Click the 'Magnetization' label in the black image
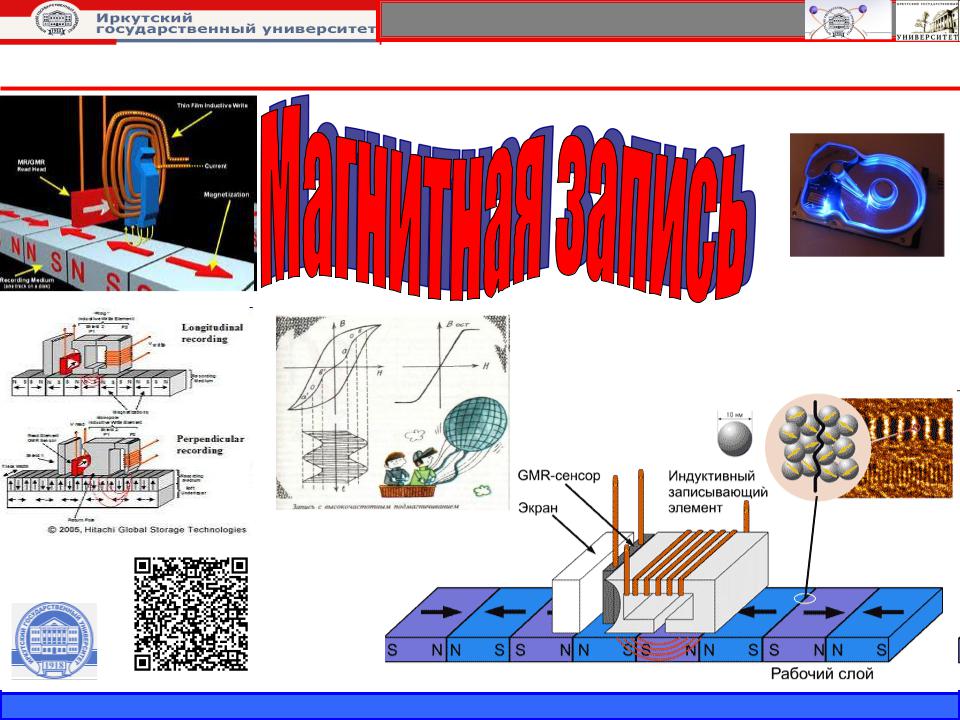This screenshot has width=960, height=720. 227,195
